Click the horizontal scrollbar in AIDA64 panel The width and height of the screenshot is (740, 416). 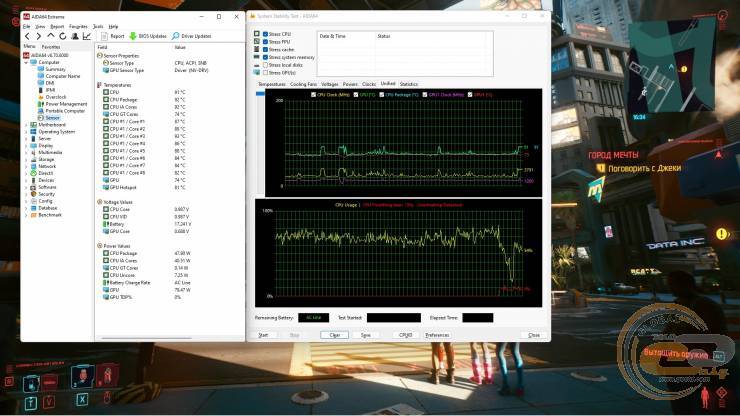[146, 338]
